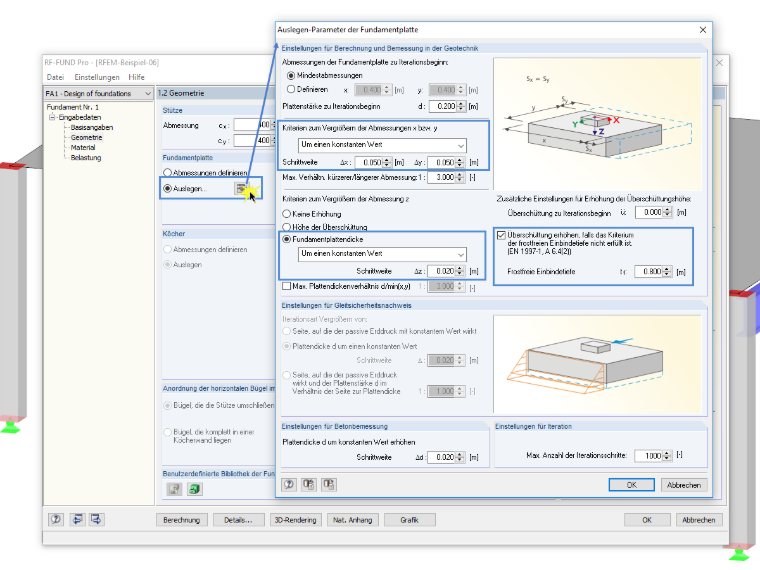Select Material in tree
The width and height of the screenshot is (760, 570).
click(83, 147)
